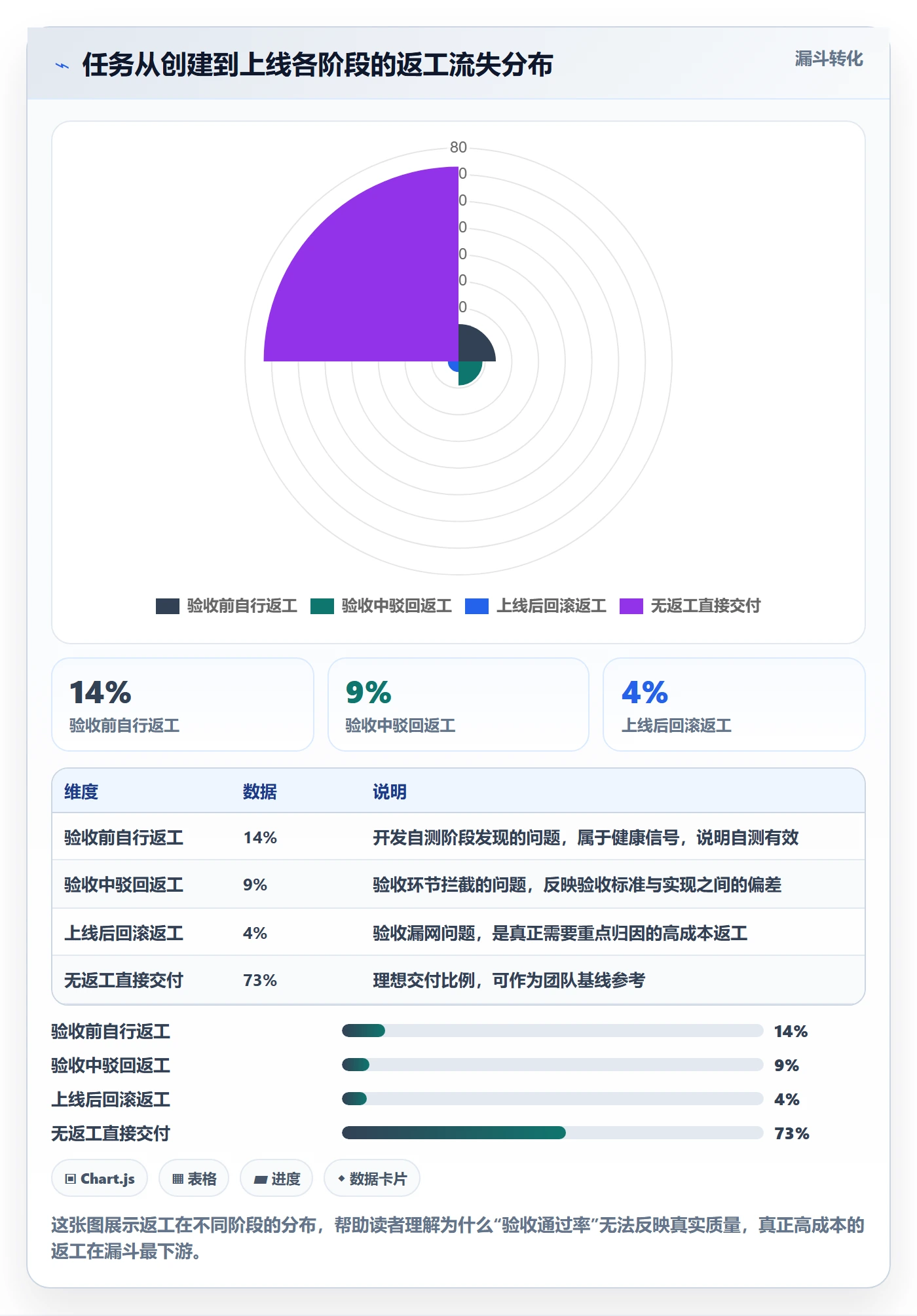Select the 数据卡片 tag chip

click(372, 1179)
